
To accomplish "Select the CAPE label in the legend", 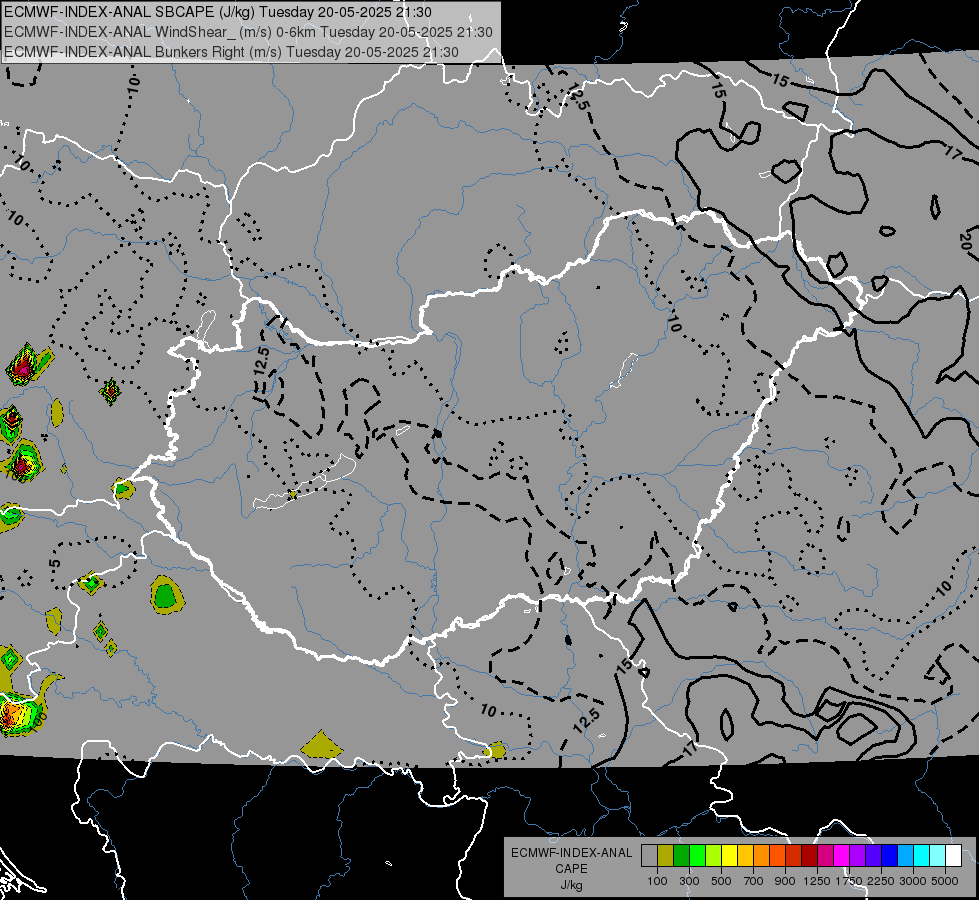I will [x=571, y=868].
